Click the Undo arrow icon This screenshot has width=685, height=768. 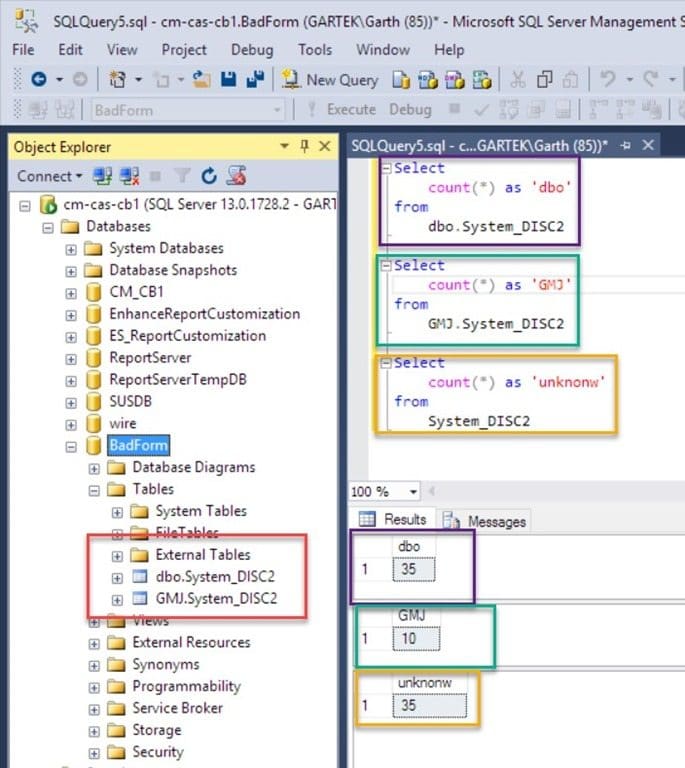click(x=608, y=78)
